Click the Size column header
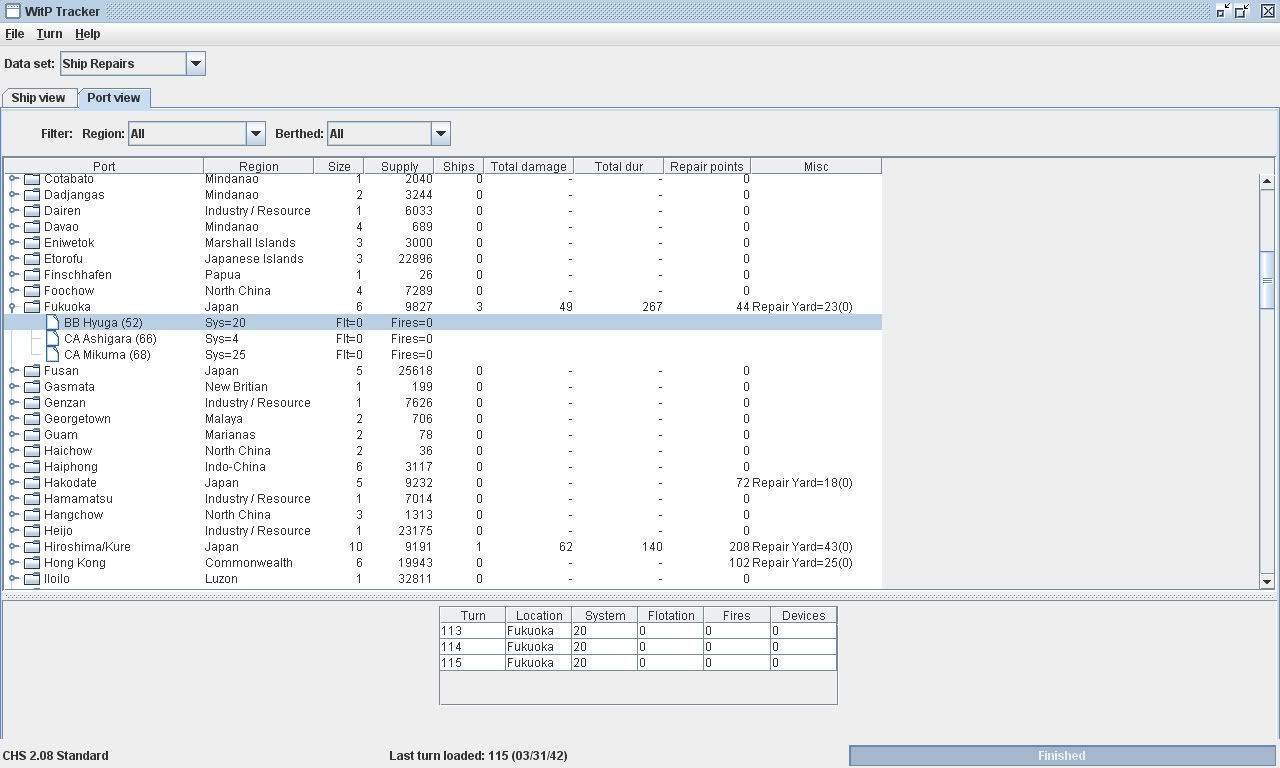 point(339,166)
